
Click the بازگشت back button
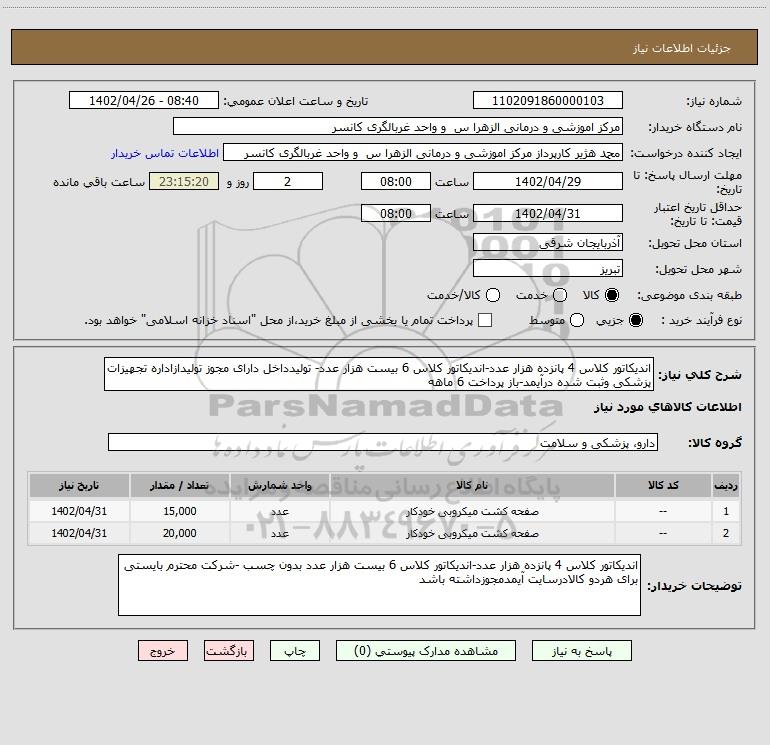[229, 651]
